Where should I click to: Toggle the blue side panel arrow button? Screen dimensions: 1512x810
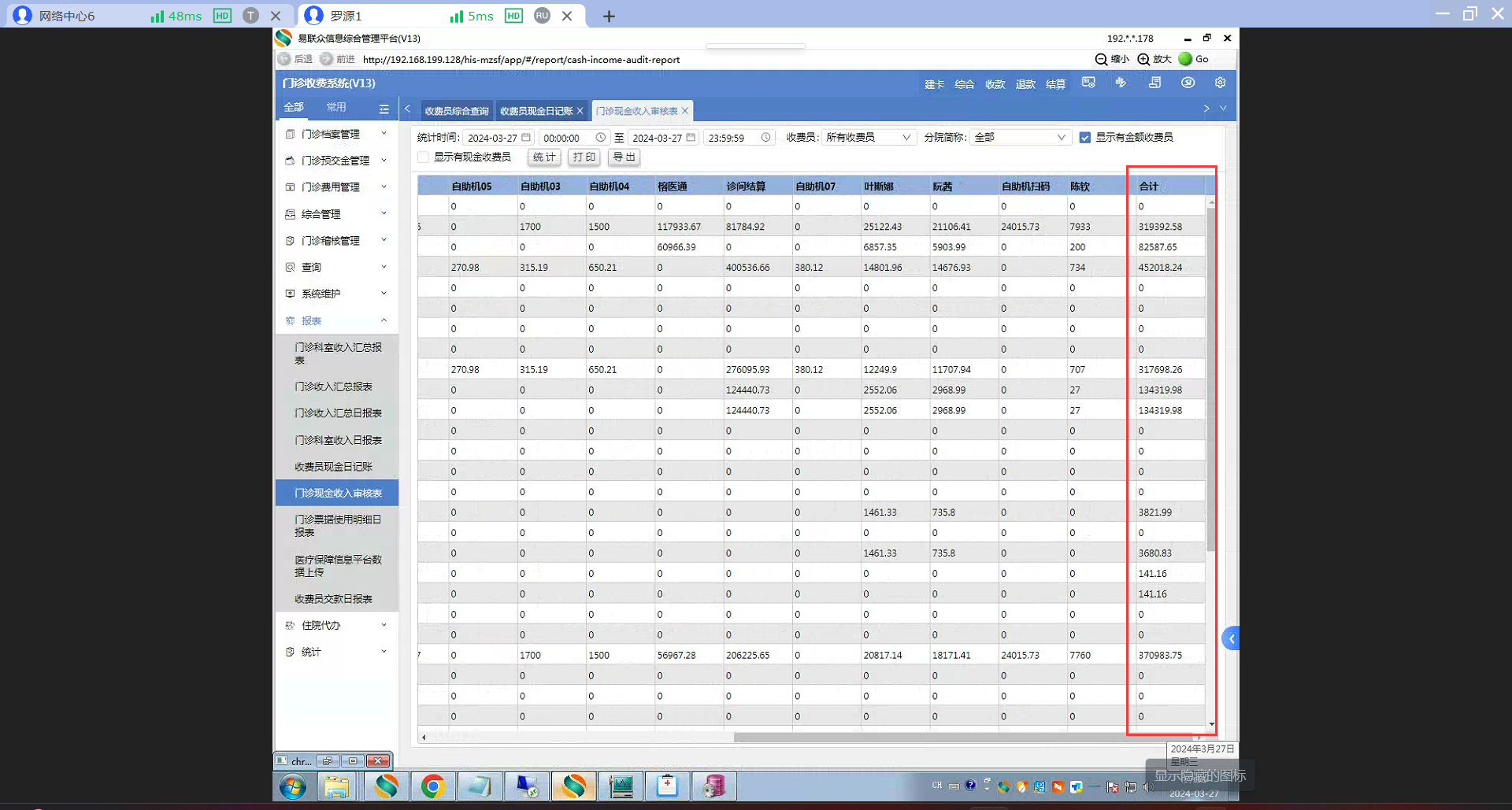pos(1231,638)
